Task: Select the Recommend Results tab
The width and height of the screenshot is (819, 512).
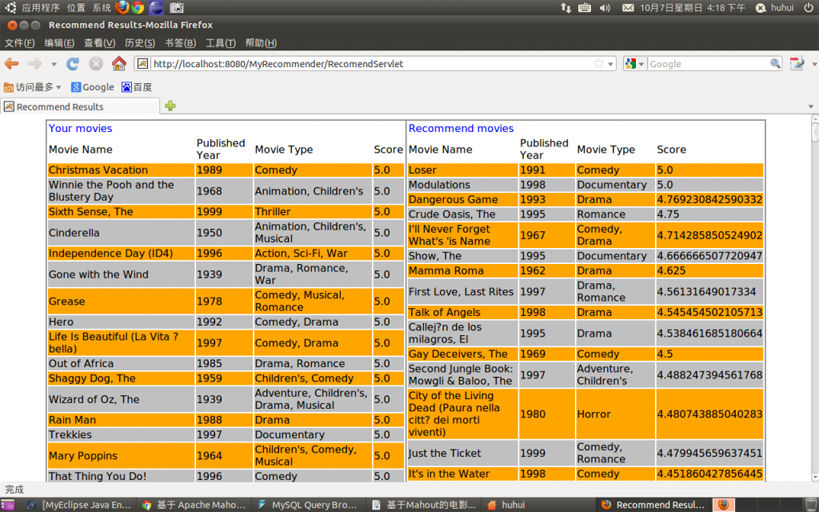Action: pyautogui.click(x=80, y=107)
